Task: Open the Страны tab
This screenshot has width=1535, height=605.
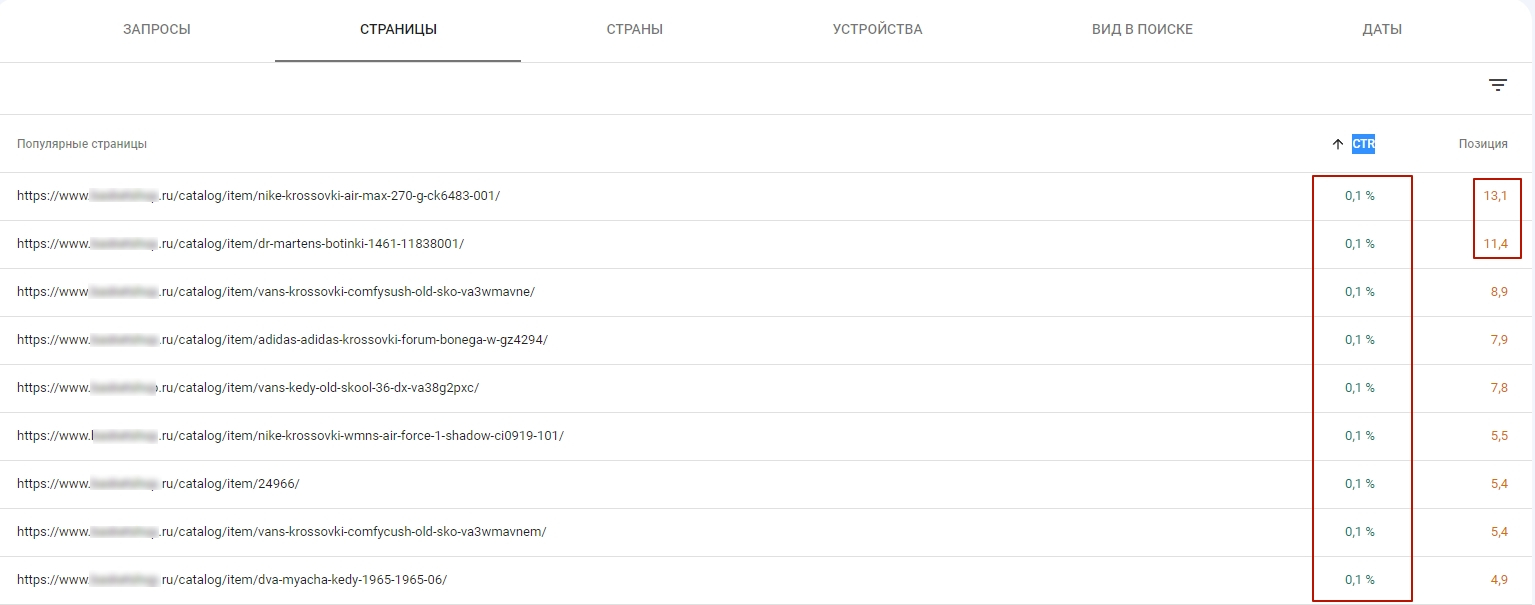Action: coord(634,30)
